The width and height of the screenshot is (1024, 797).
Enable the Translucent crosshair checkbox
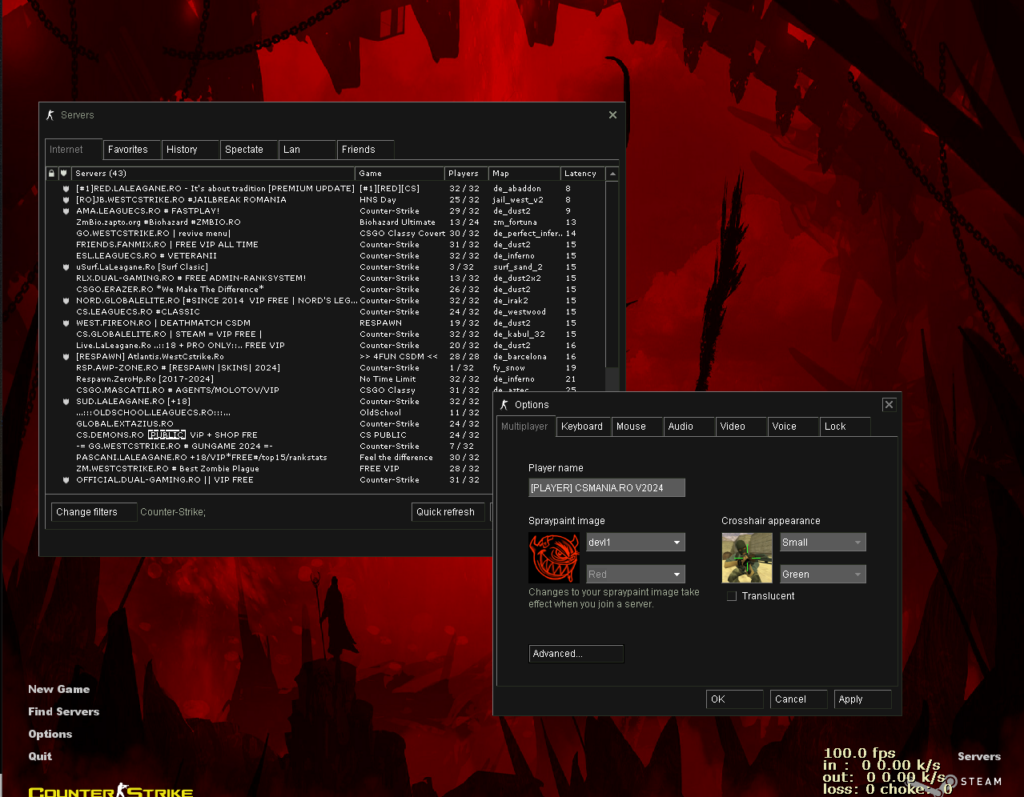(x=731, y=595)
